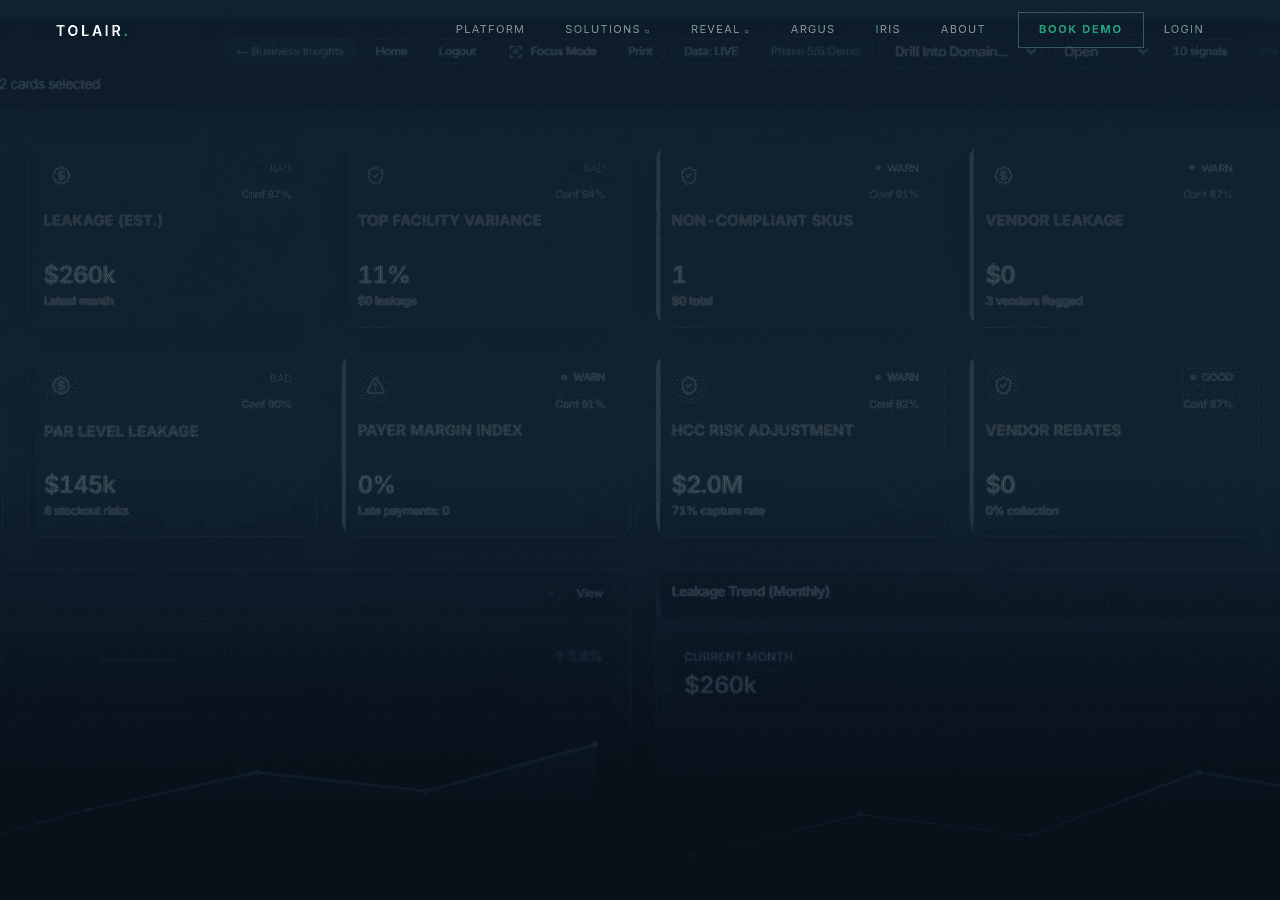Select the PAYER MARGIN INDEX card title
Image resolution: width=1280 pixels, height=900 pixels.
pos(440,430)
